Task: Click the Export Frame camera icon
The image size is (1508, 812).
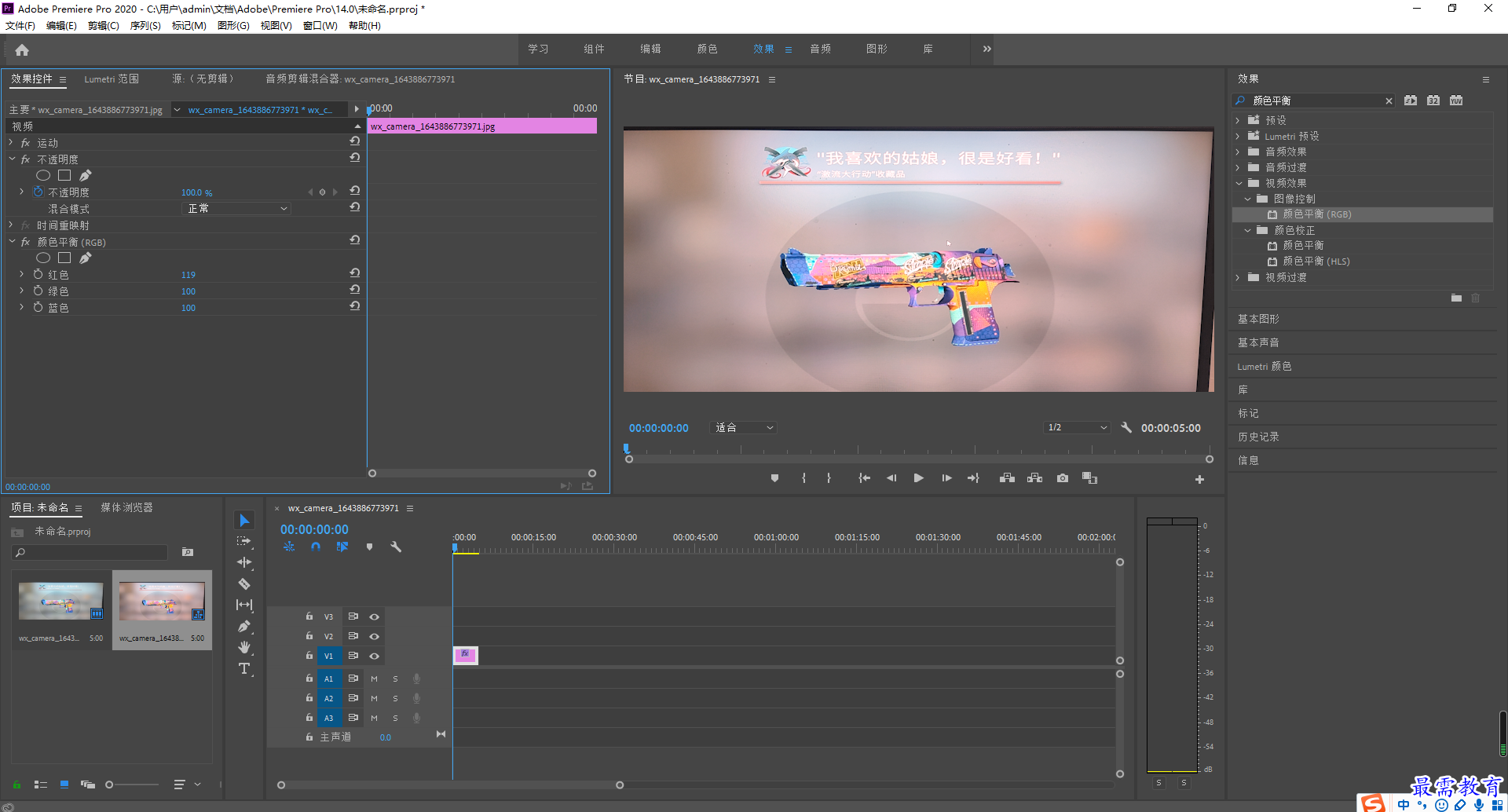Action: tap(1063, 478)
